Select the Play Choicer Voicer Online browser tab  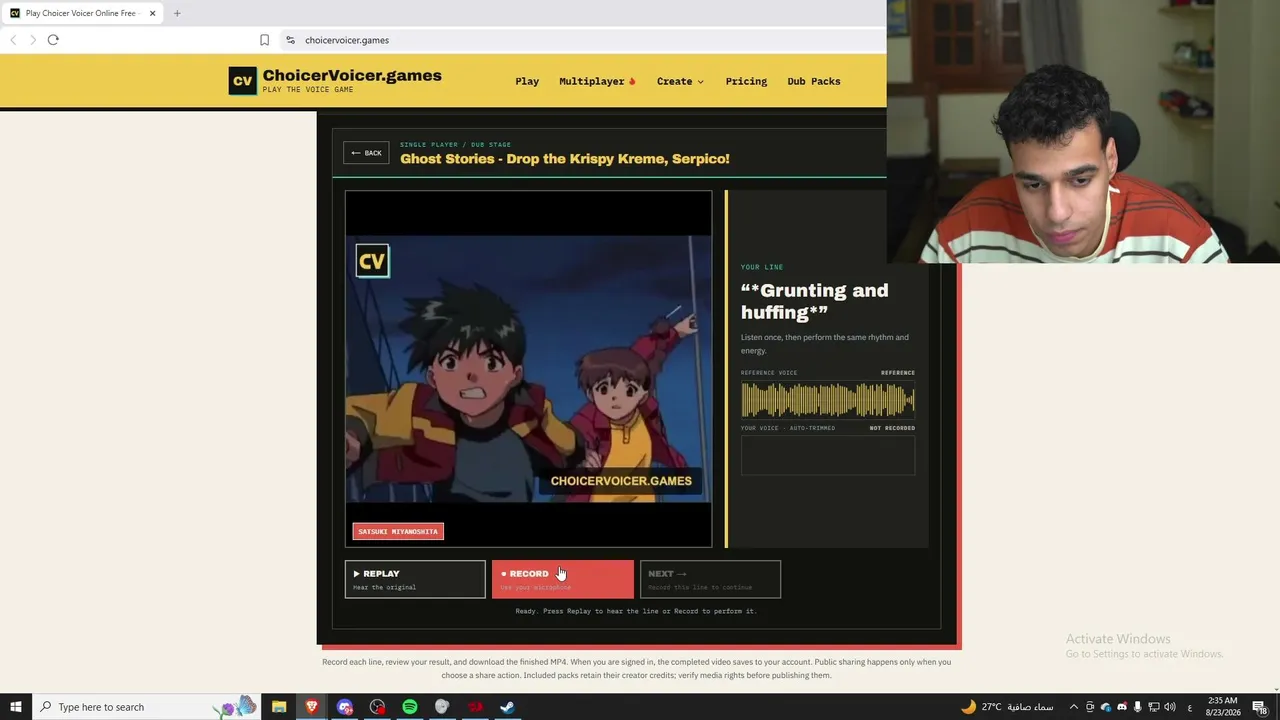pos(82,13)
